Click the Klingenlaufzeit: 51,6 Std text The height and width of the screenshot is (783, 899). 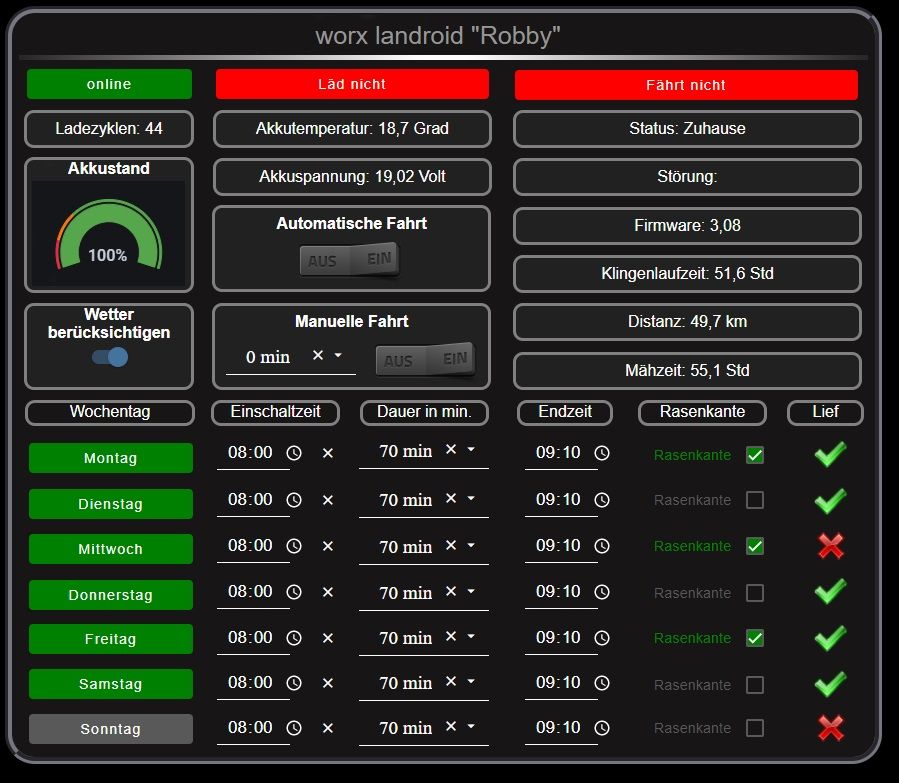coord(687,273)
